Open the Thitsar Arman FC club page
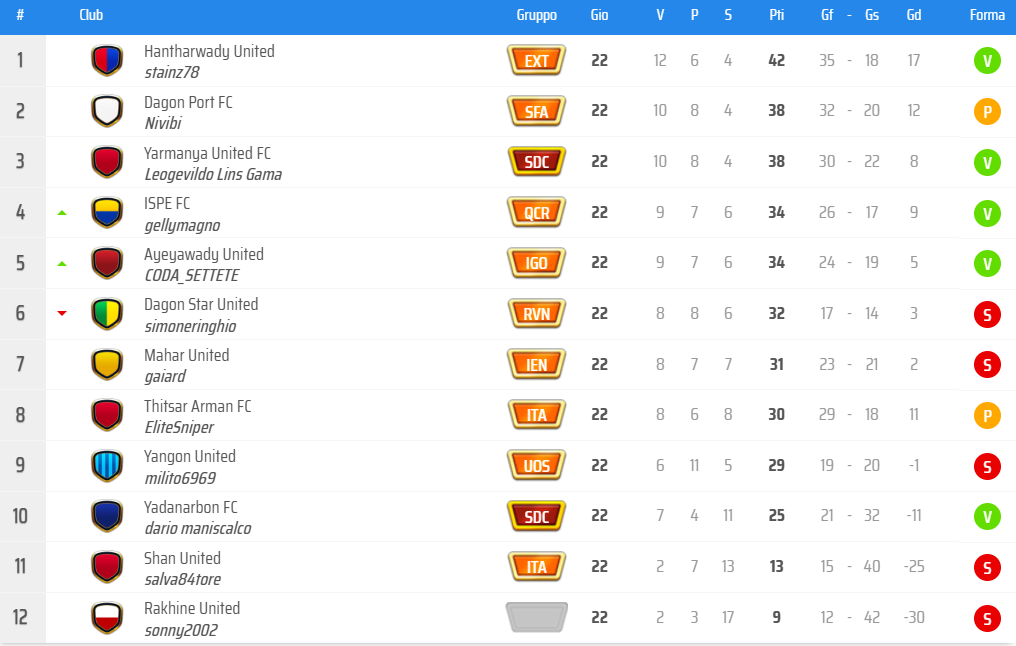This screenshot has width=1016, height=646. [197, 406]
